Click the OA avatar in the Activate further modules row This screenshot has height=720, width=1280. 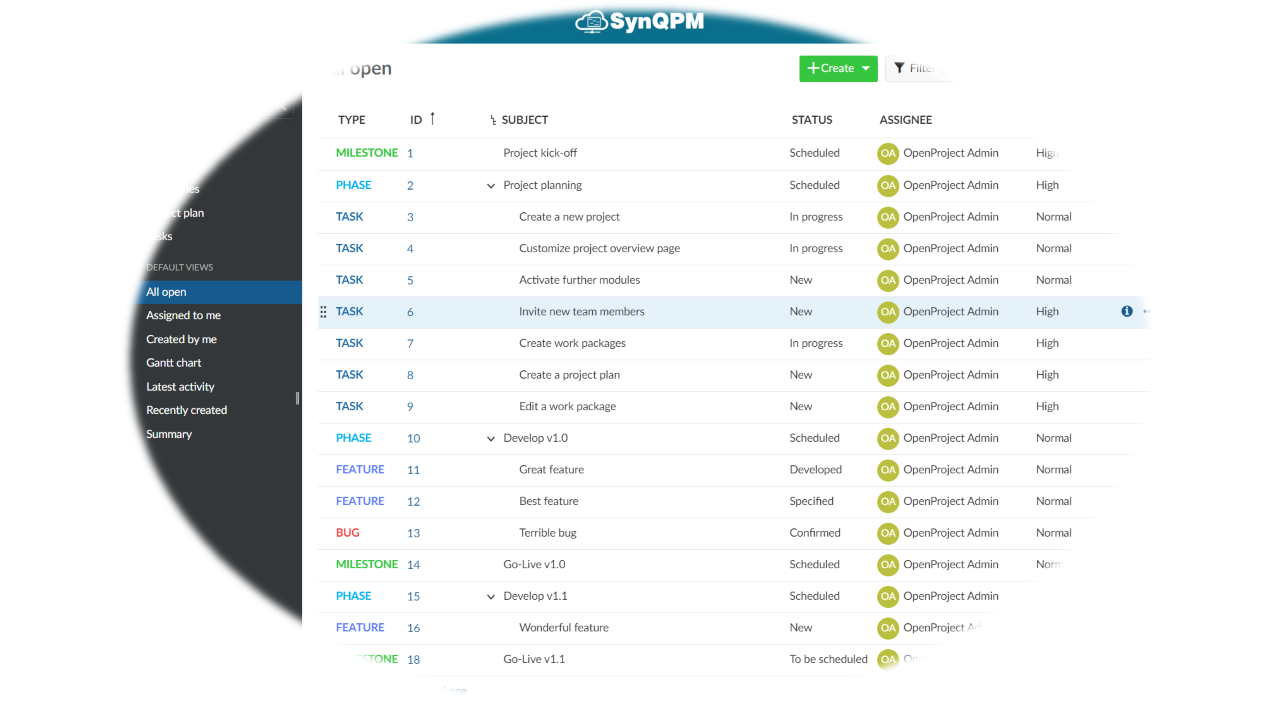point(888,280)
